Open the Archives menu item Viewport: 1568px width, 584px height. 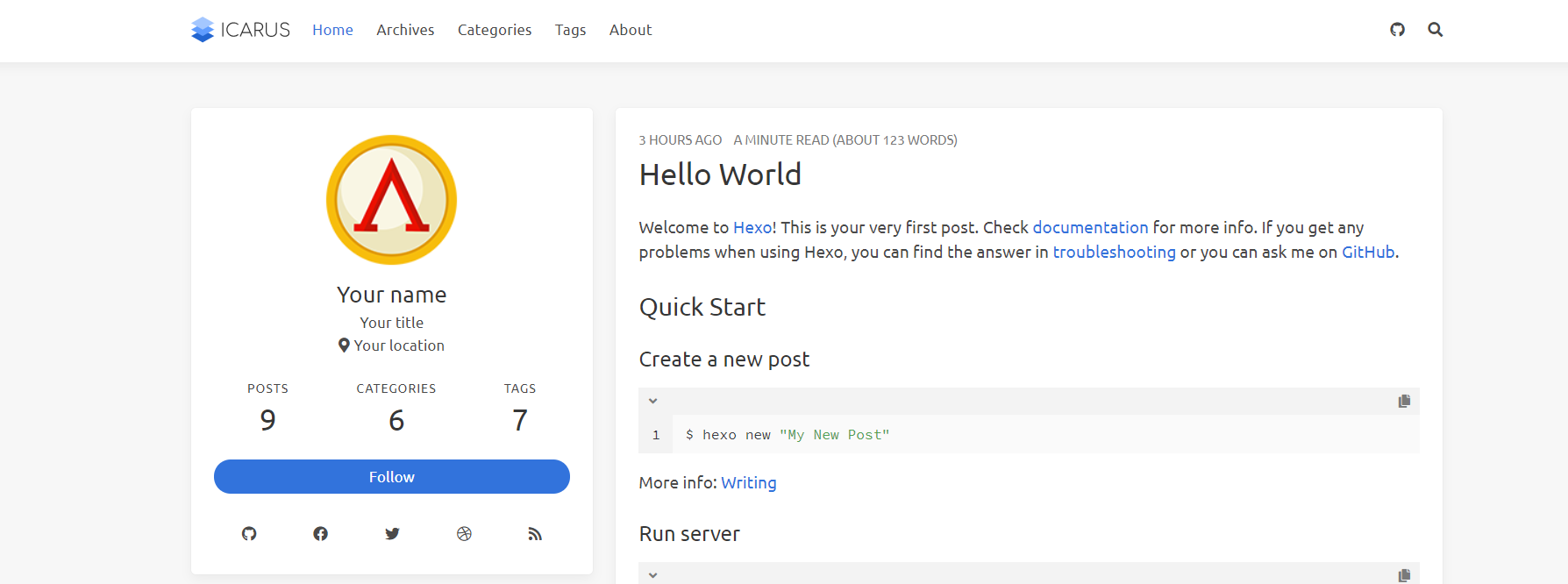[x=405, y=30]
